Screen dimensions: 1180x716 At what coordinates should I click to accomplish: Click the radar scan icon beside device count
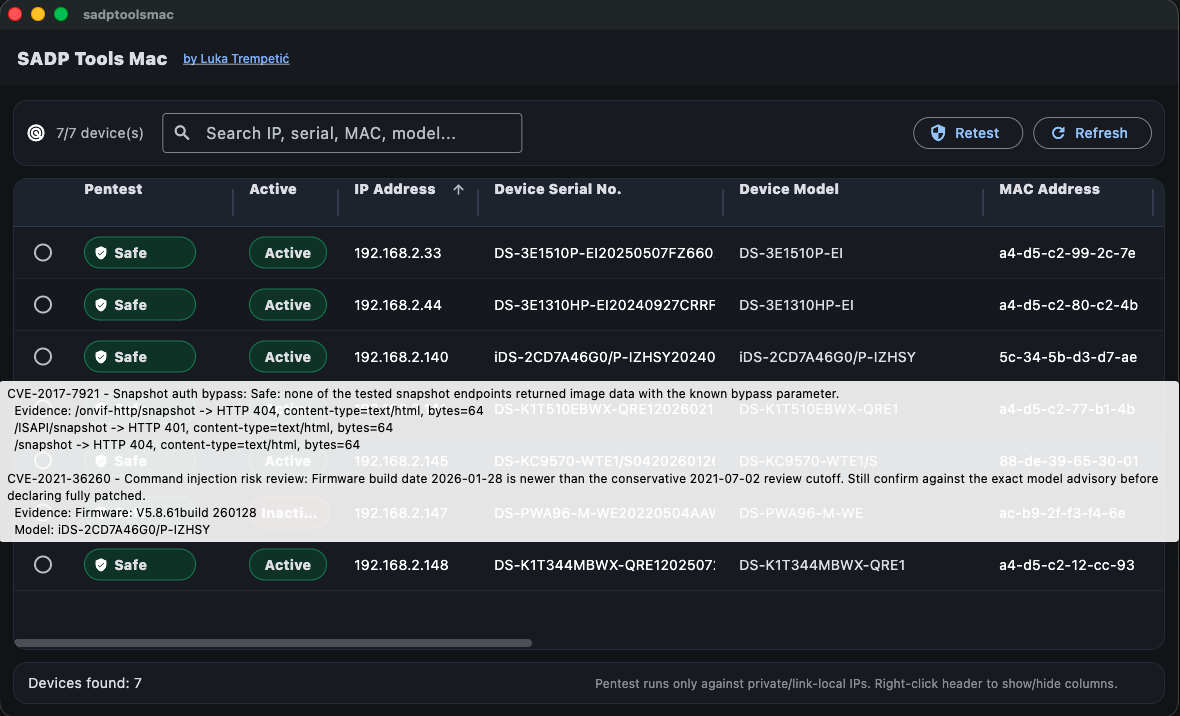pos(35,133)
